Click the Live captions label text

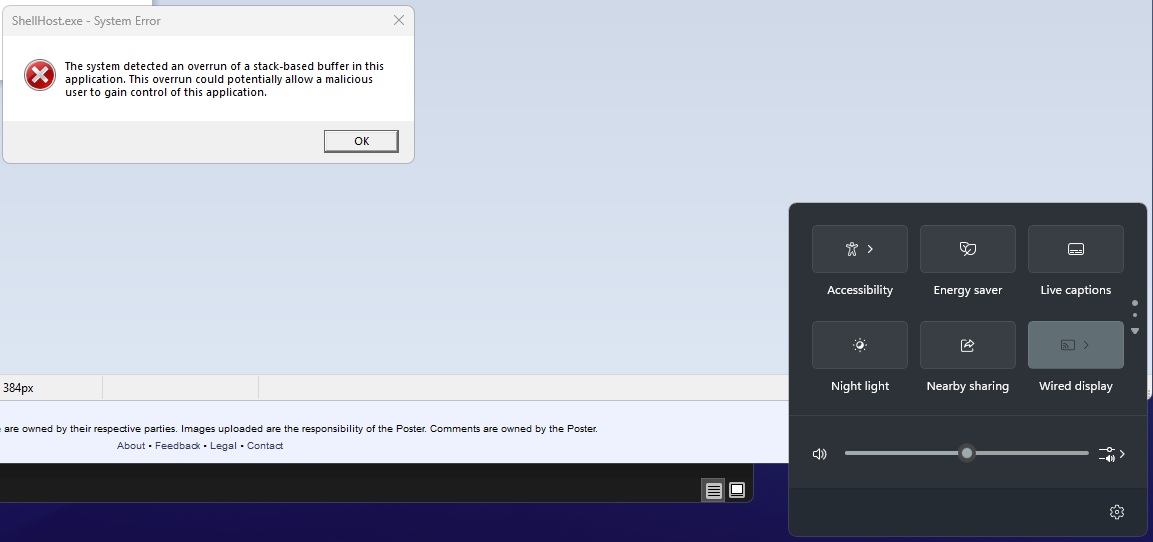(1076, 290)
